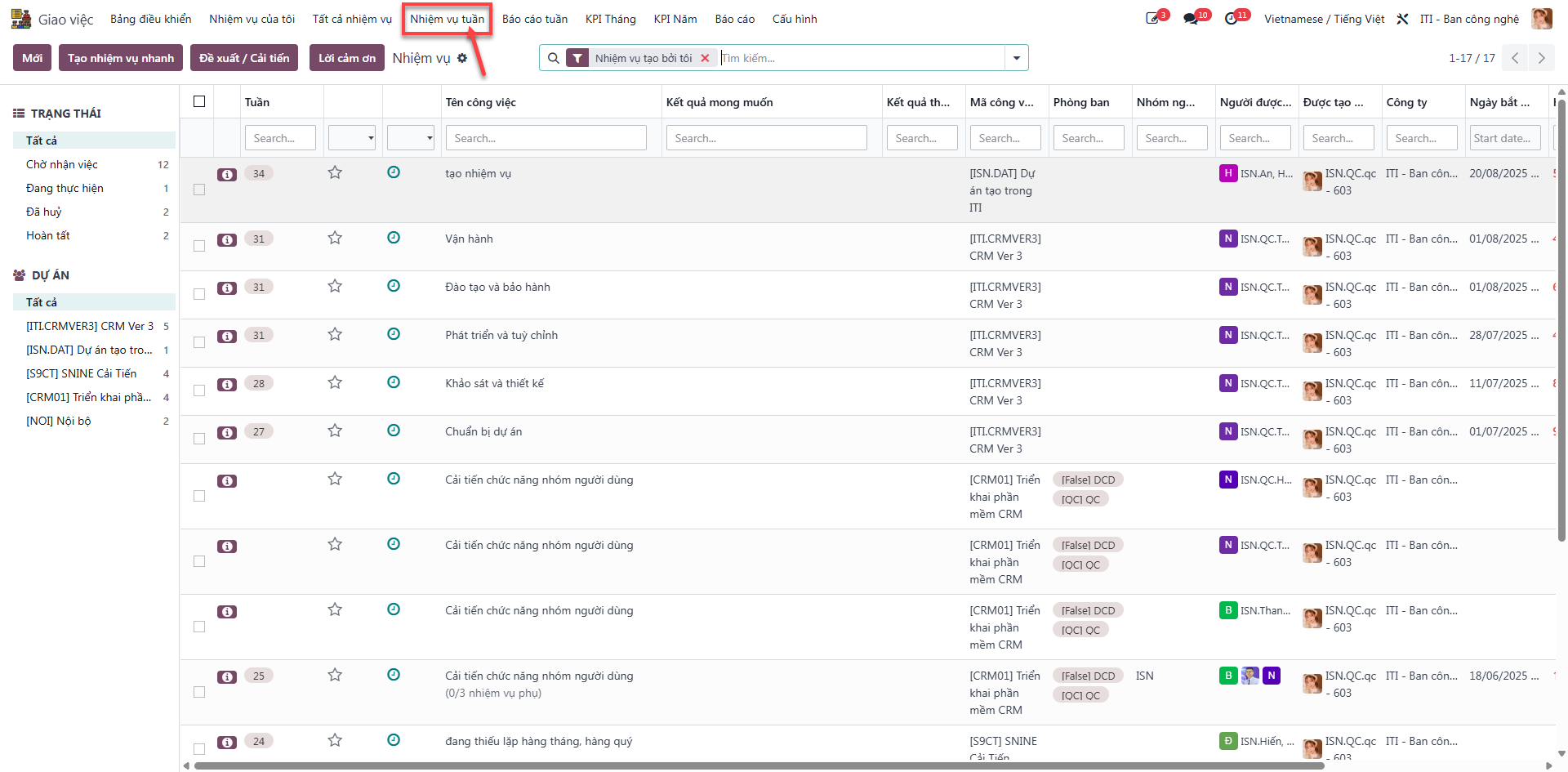Expand the search options dropdown arrow
This screenshot has width=1568, height=772.
click(1017, 58)
